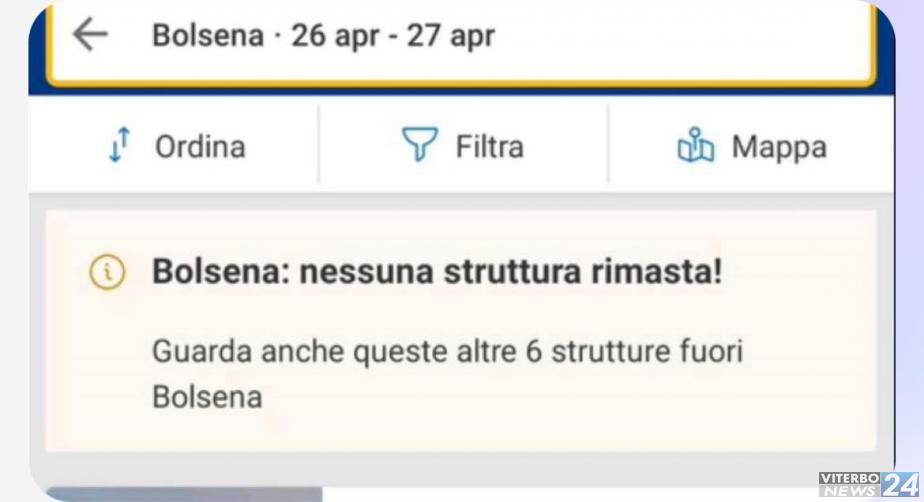
Task: Click the word Bolsena ending the notice
Action: 207,397
